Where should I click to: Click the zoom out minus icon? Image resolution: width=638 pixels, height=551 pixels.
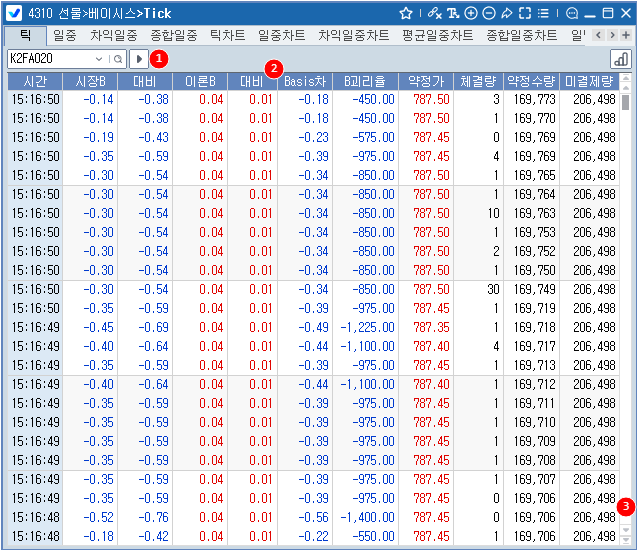coord(489,14)
